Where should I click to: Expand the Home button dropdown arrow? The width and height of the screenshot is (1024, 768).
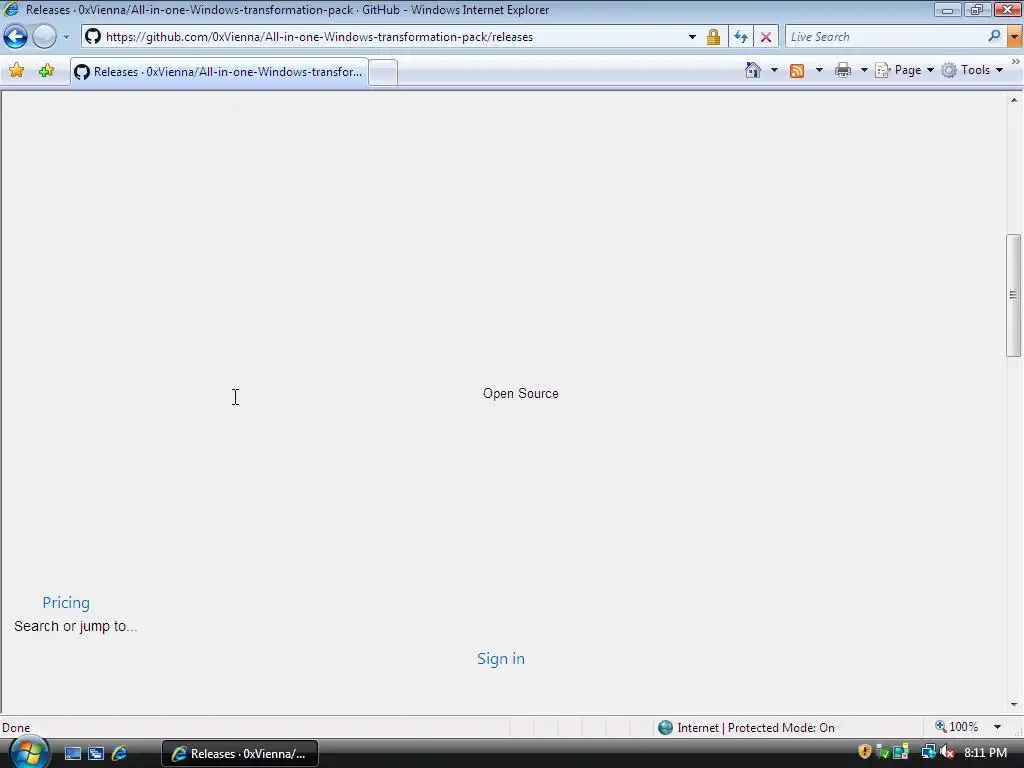(x=774, y=70)
